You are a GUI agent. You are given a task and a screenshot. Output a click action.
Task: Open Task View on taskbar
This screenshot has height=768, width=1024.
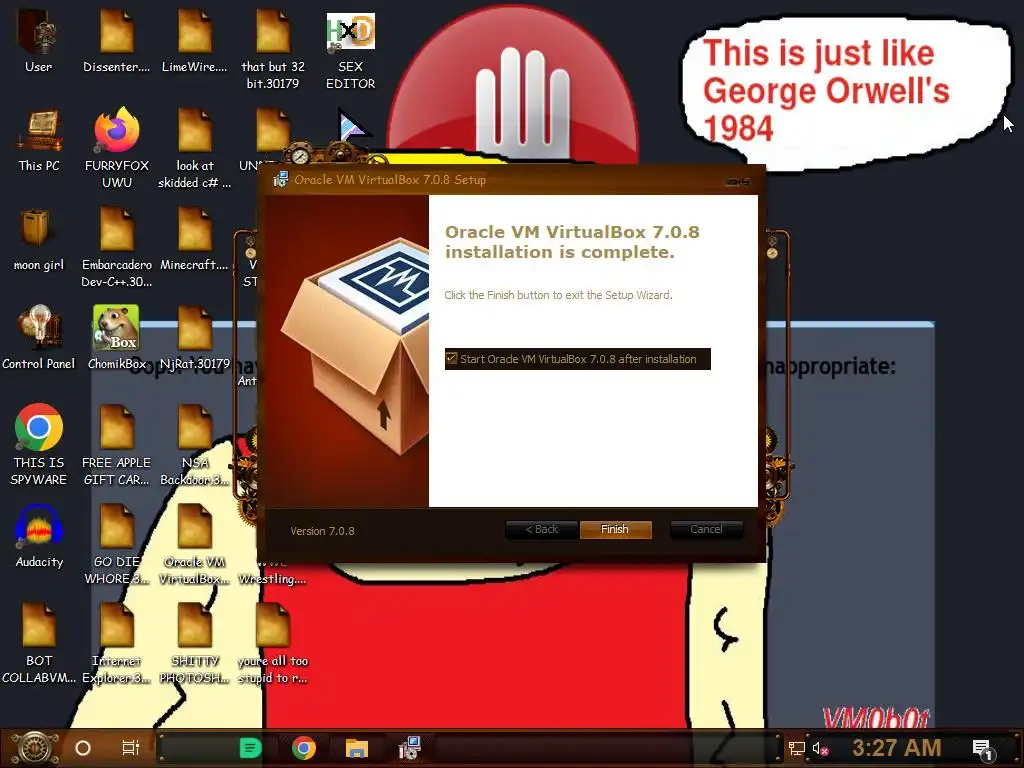point(131,748)
